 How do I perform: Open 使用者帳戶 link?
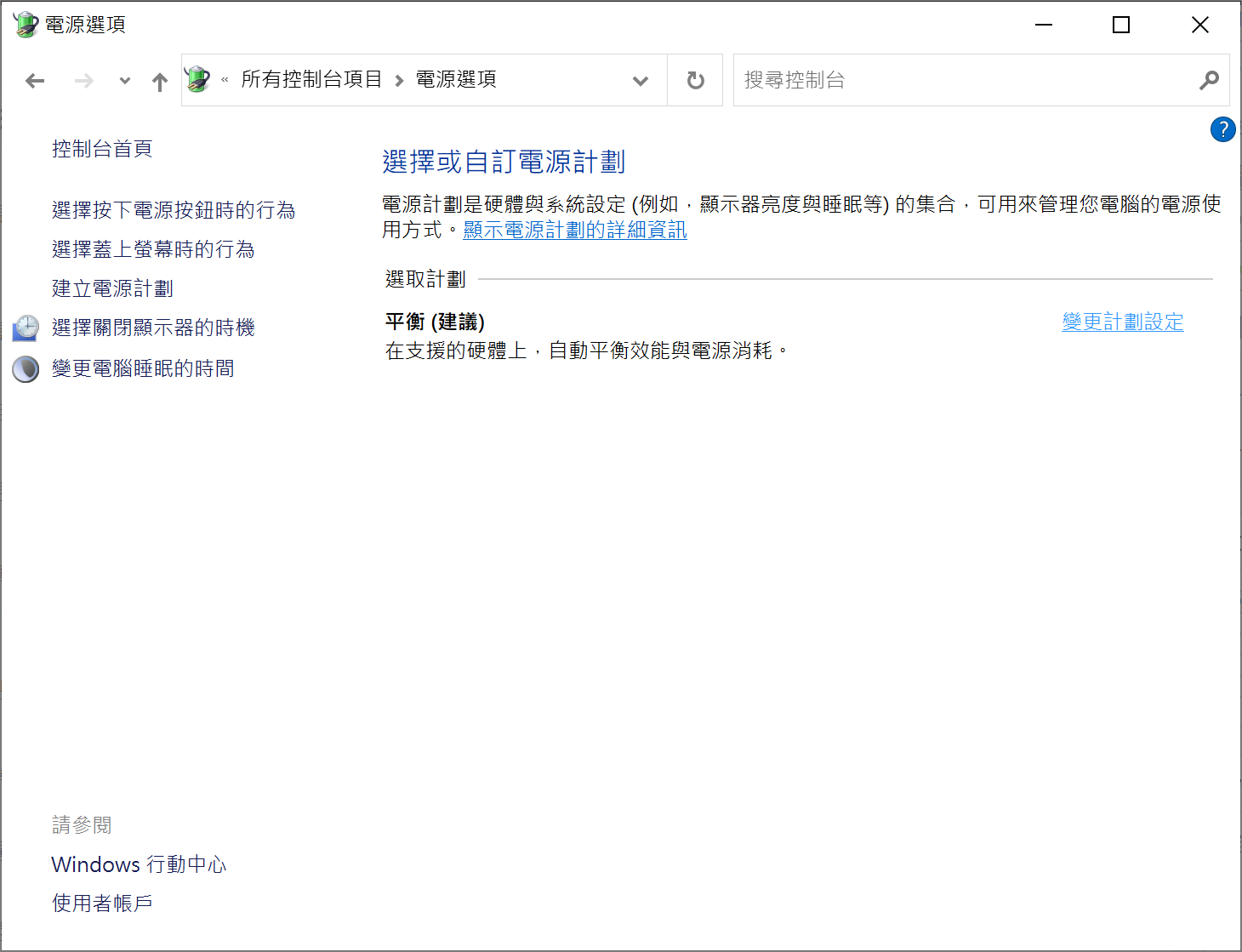102,903
